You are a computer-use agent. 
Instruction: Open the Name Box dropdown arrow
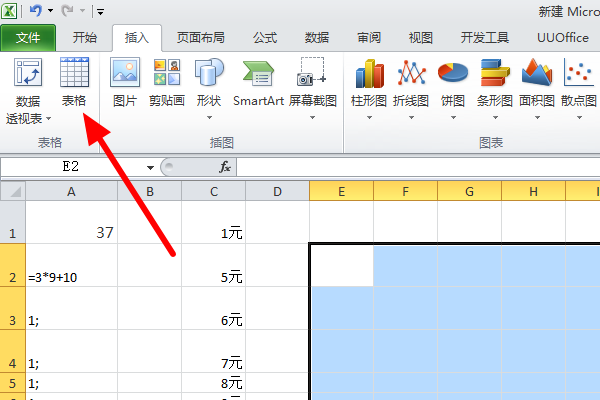click(150, 167)
